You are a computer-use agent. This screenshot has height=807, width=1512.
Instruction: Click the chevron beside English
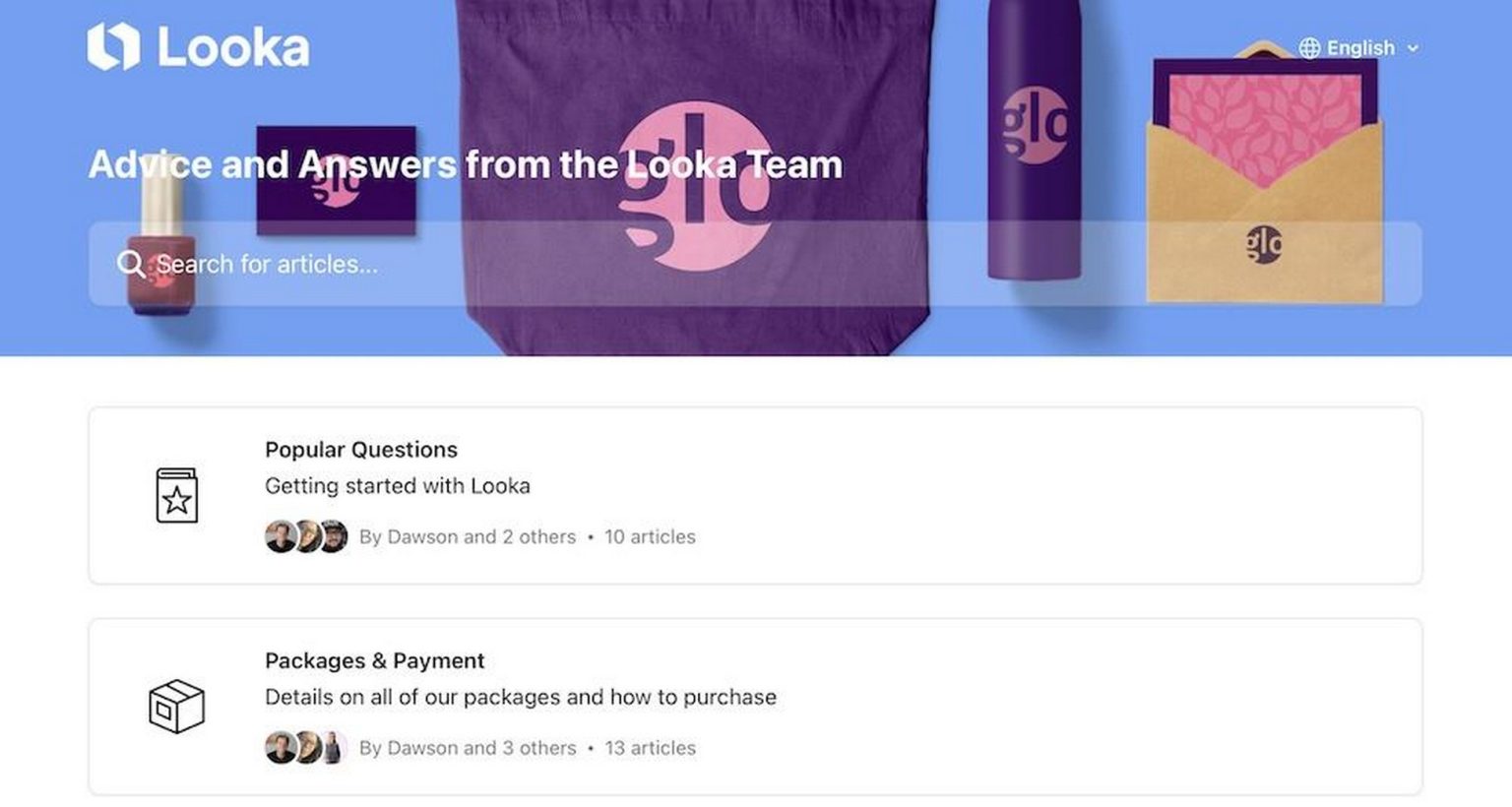pos(1414,47)
